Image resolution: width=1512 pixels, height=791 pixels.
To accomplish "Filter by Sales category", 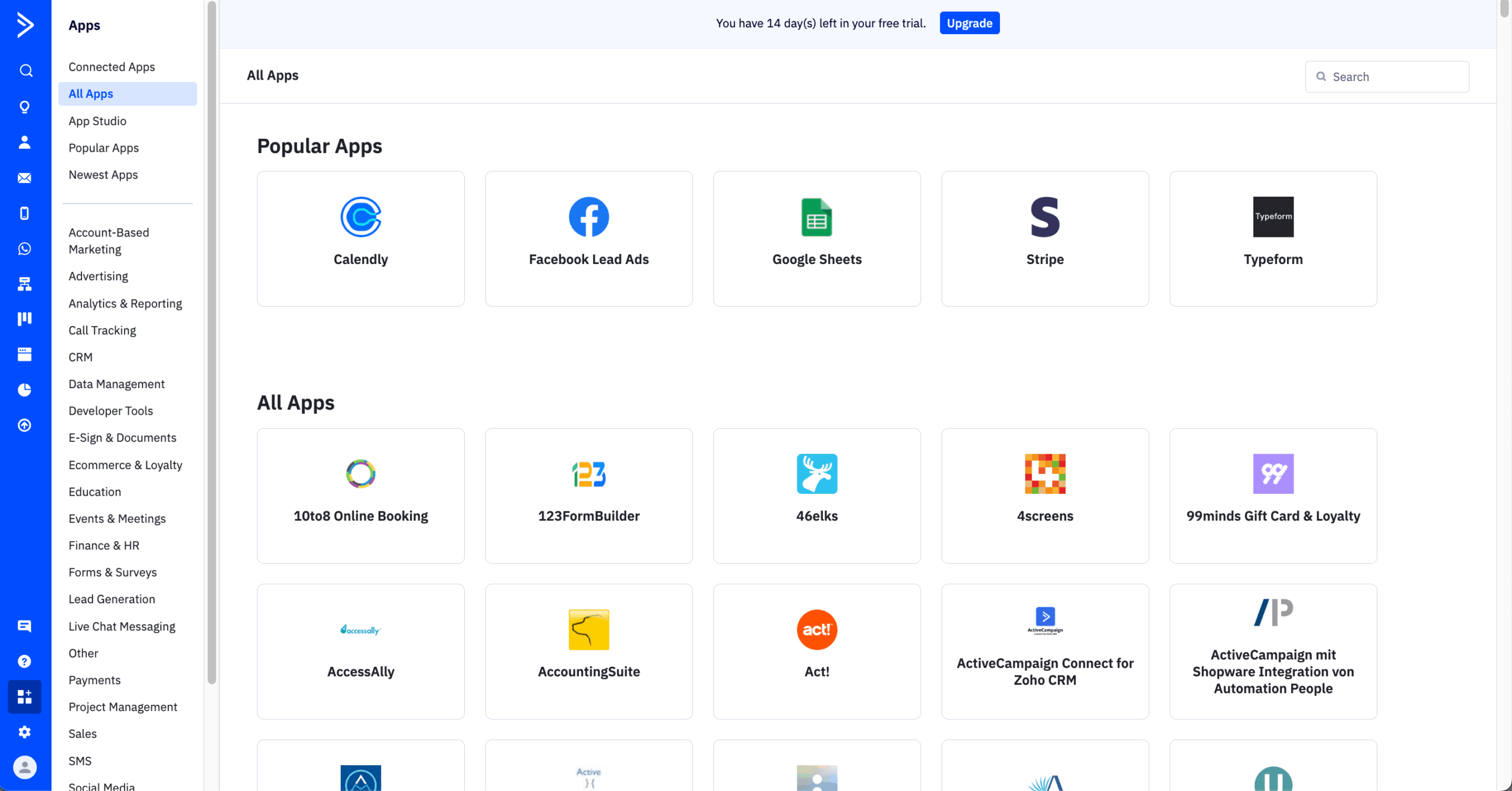I will coord(83,734).
